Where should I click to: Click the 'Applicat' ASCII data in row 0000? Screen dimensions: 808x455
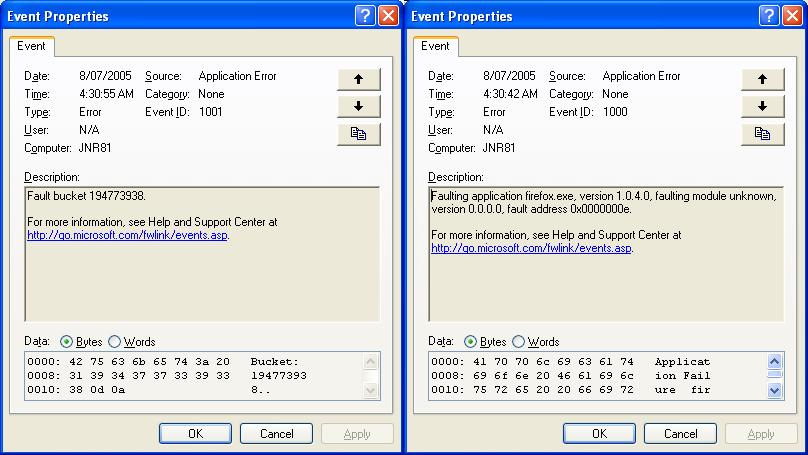[682, 362]
